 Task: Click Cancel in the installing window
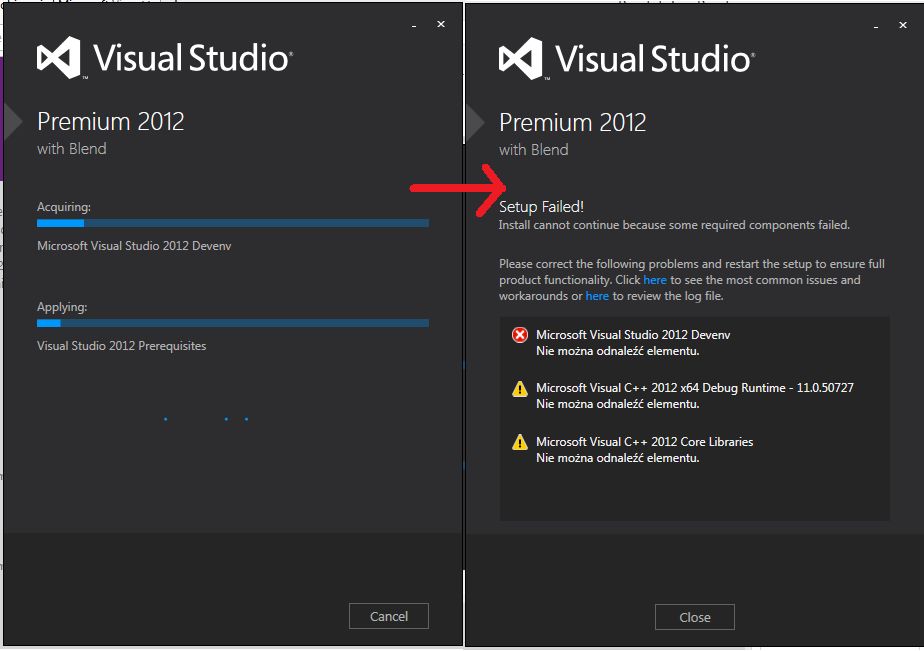(388, 616)
